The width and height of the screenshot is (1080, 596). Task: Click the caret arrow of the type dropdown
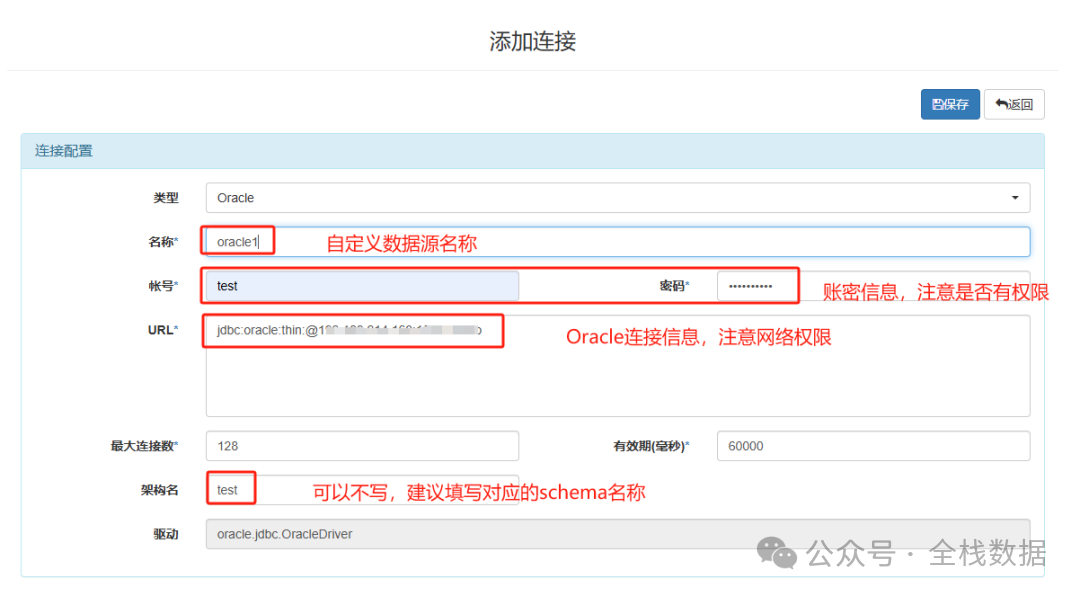[1016, 198]
